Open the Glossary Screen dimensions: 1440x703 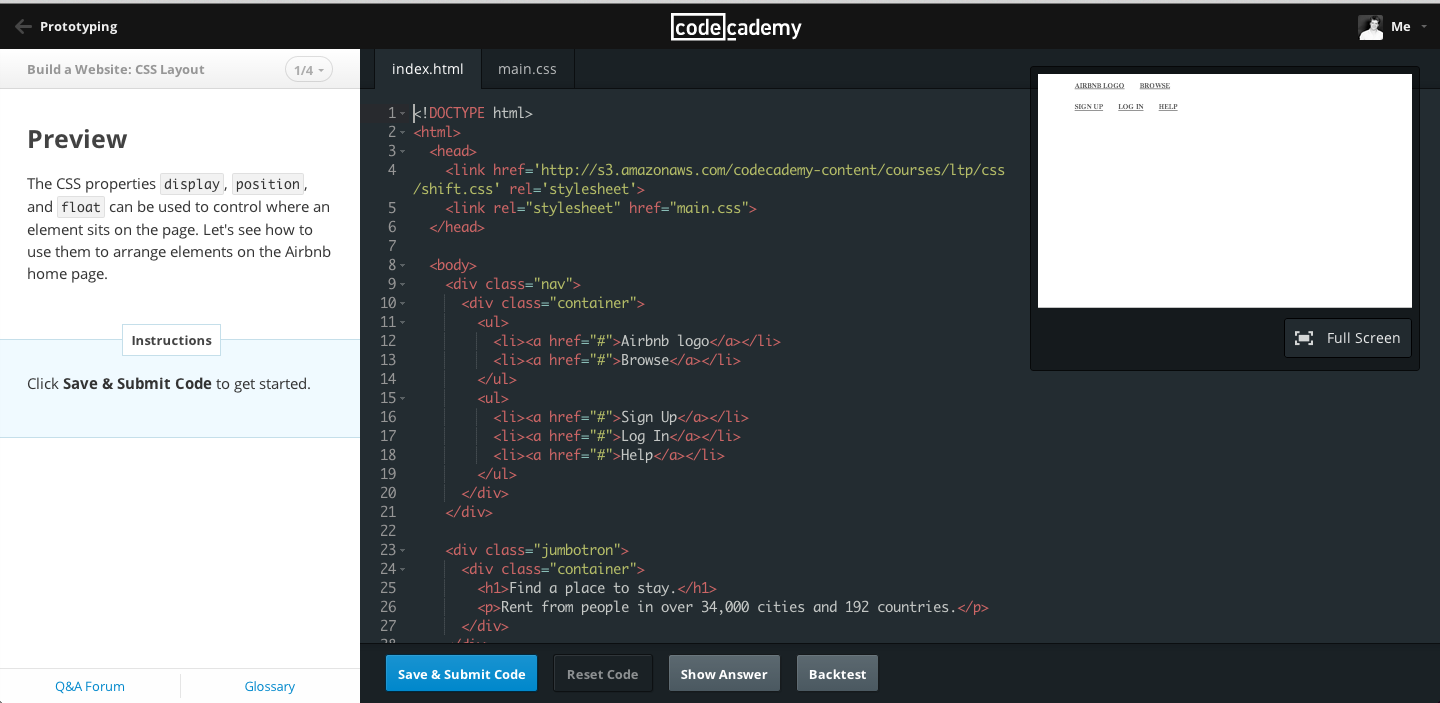point(269,686)
